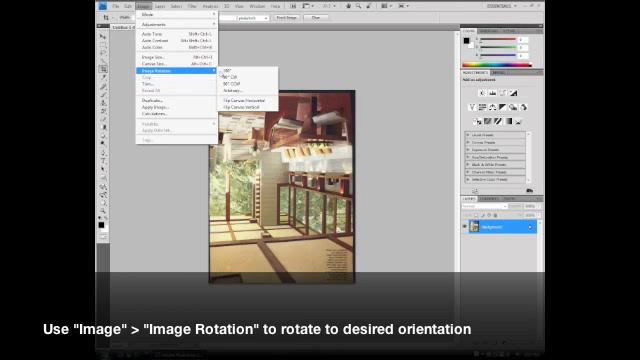Add a Levels adjustment
The width and height of the screenshot is (640, 360).
pyautogui.click(x=493, y=93)
